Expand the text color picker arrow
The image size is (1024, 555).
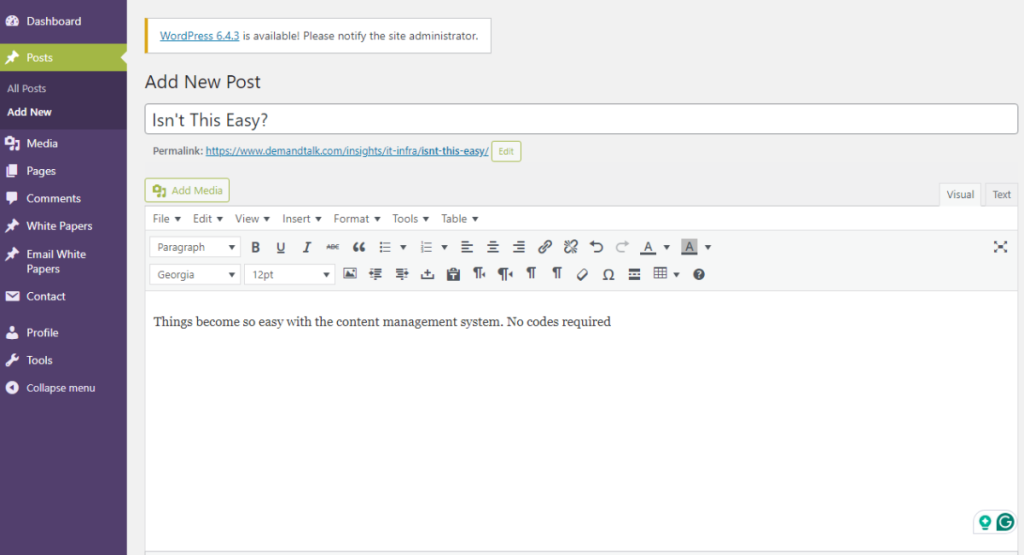tap(666, 247)
